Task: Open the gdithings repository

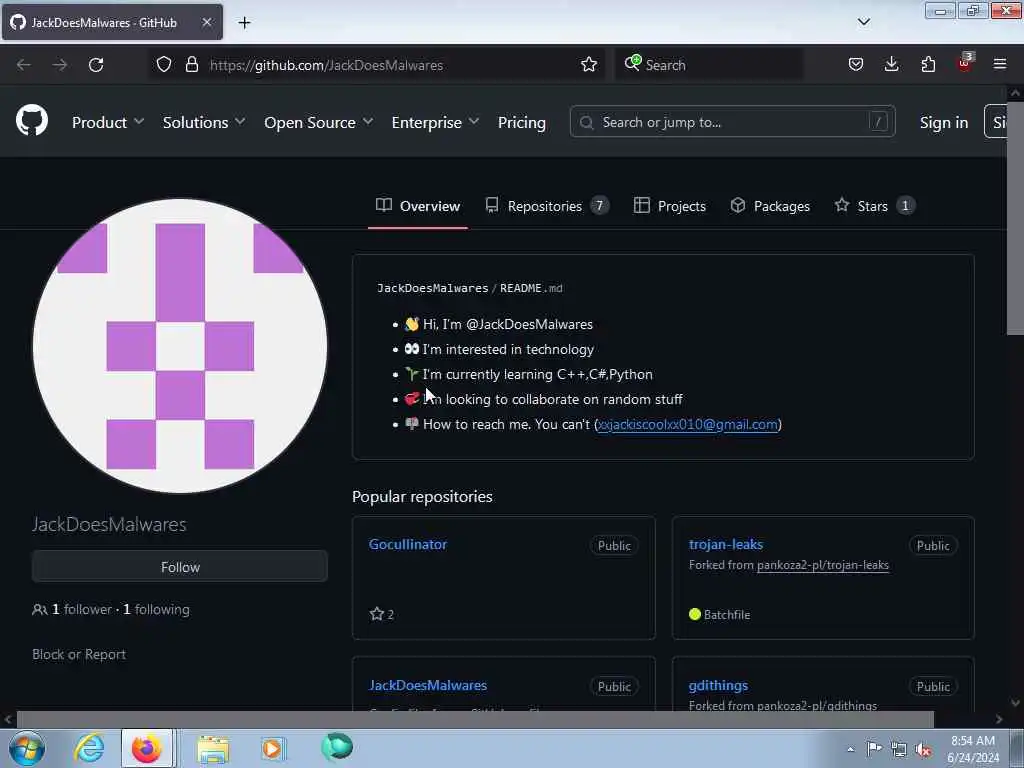Action: [718, 685]
